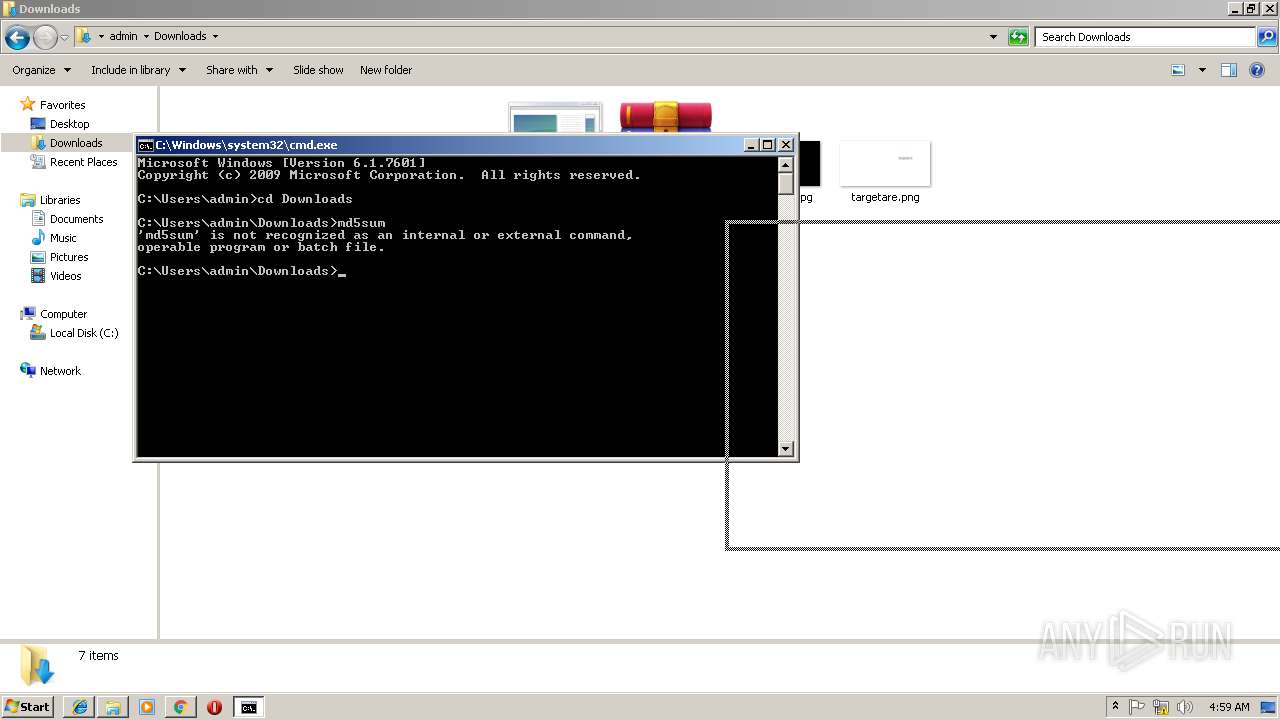This screenshot has height=720, width=1280.
Task: Click the cmd vertical scrollbar thumb
Action: pos(786,184)
